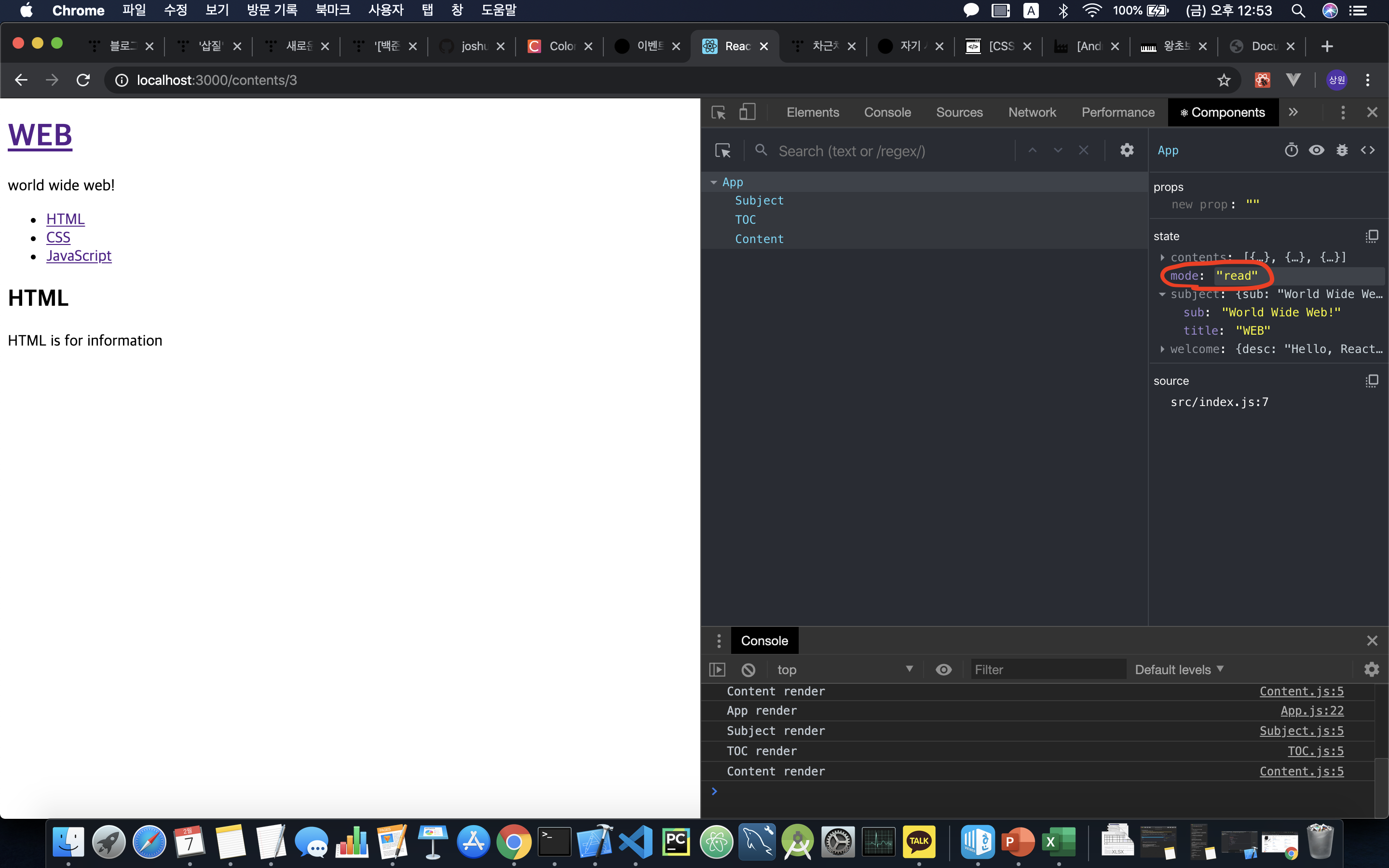Copy state to clipboard icon
This screenshot has height=868, width=1389.
[1371, 236]
